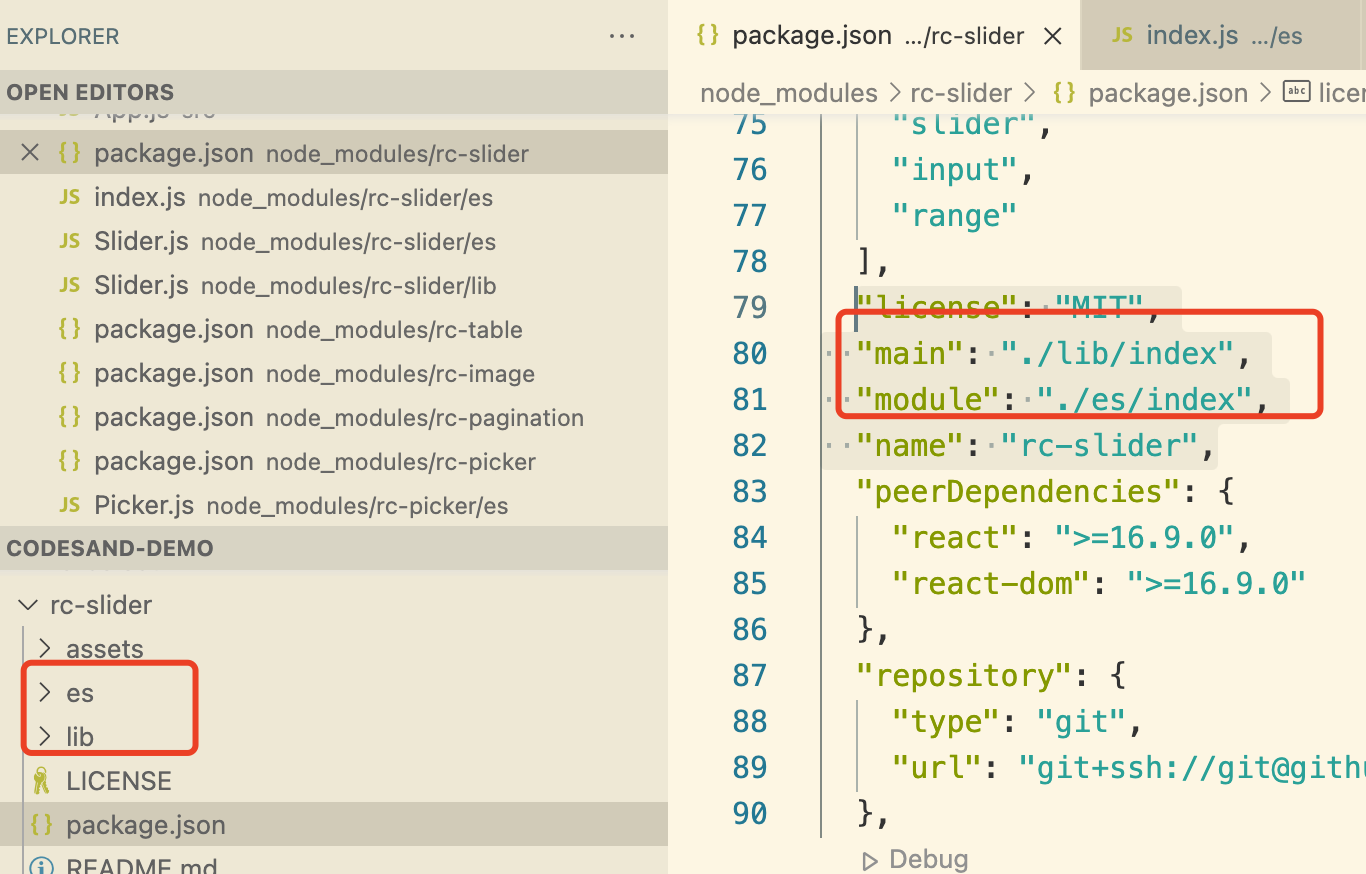This screenshot has width=1366, height=874.
Task: Click the Debug code lens link
Action: tap(928, 859)
